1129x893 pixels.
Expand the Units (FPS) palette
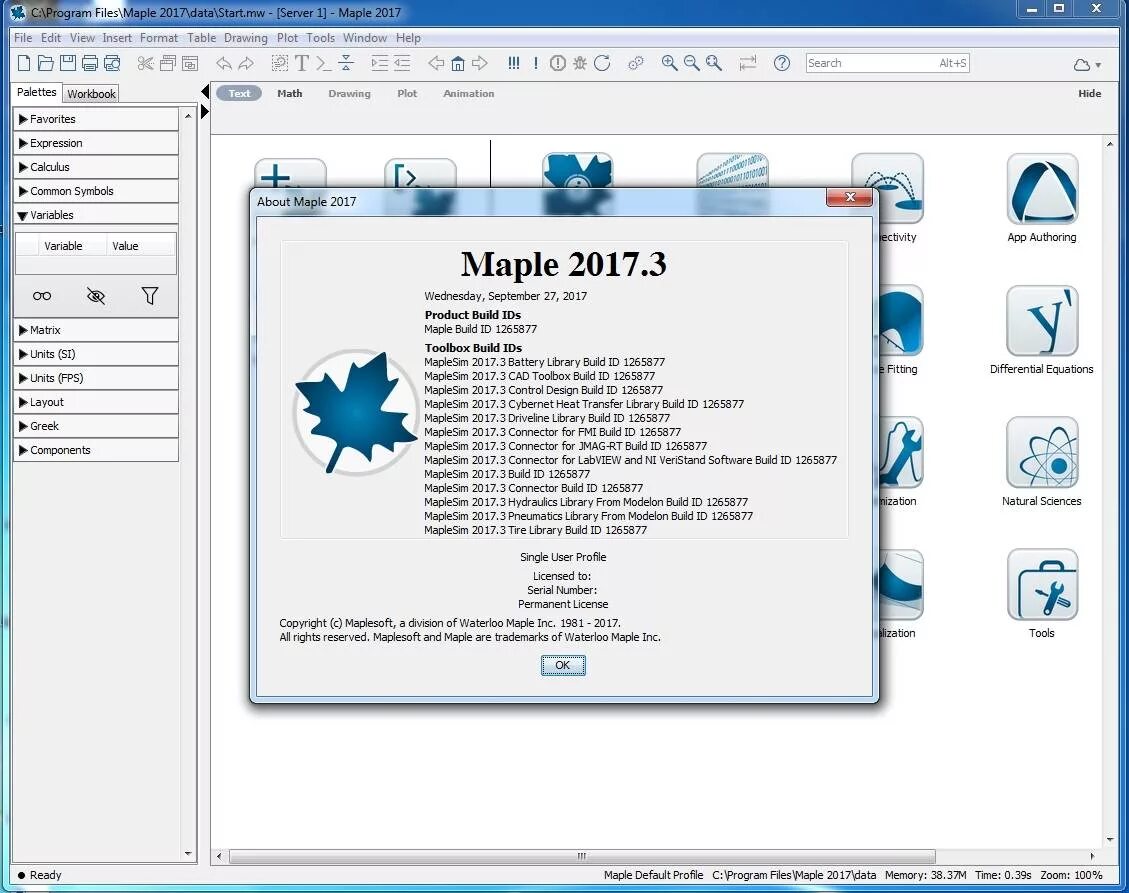pos(96,378)
